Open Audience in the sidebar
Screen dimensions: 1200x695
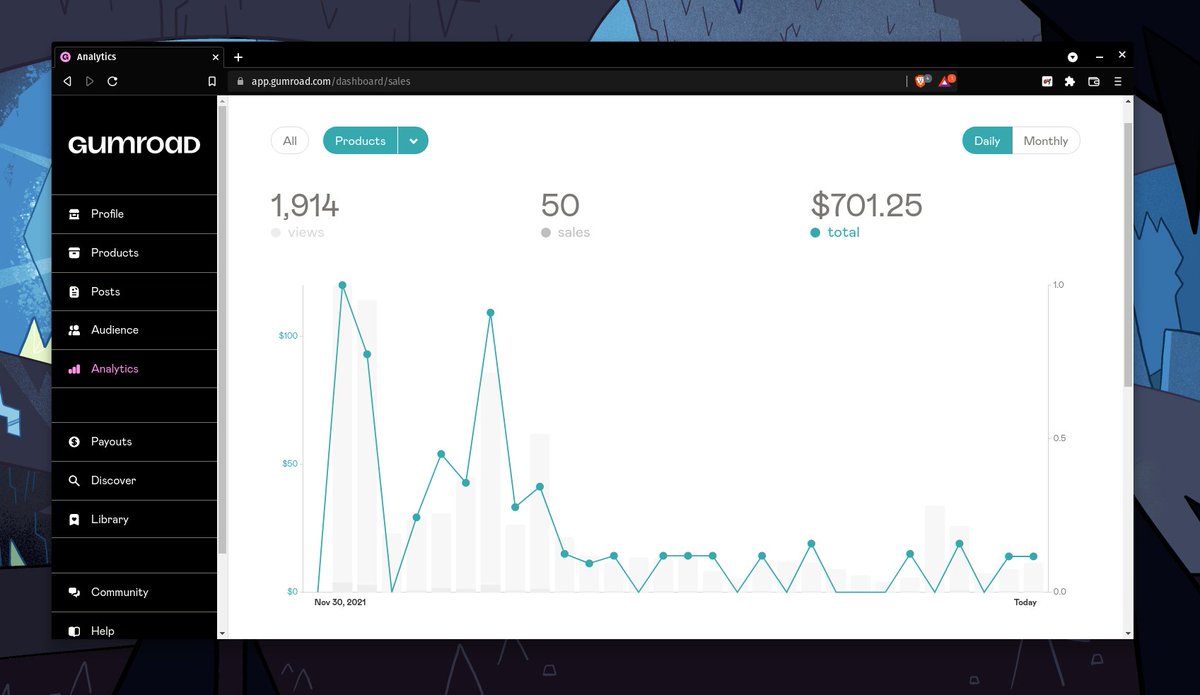[134, 330]
